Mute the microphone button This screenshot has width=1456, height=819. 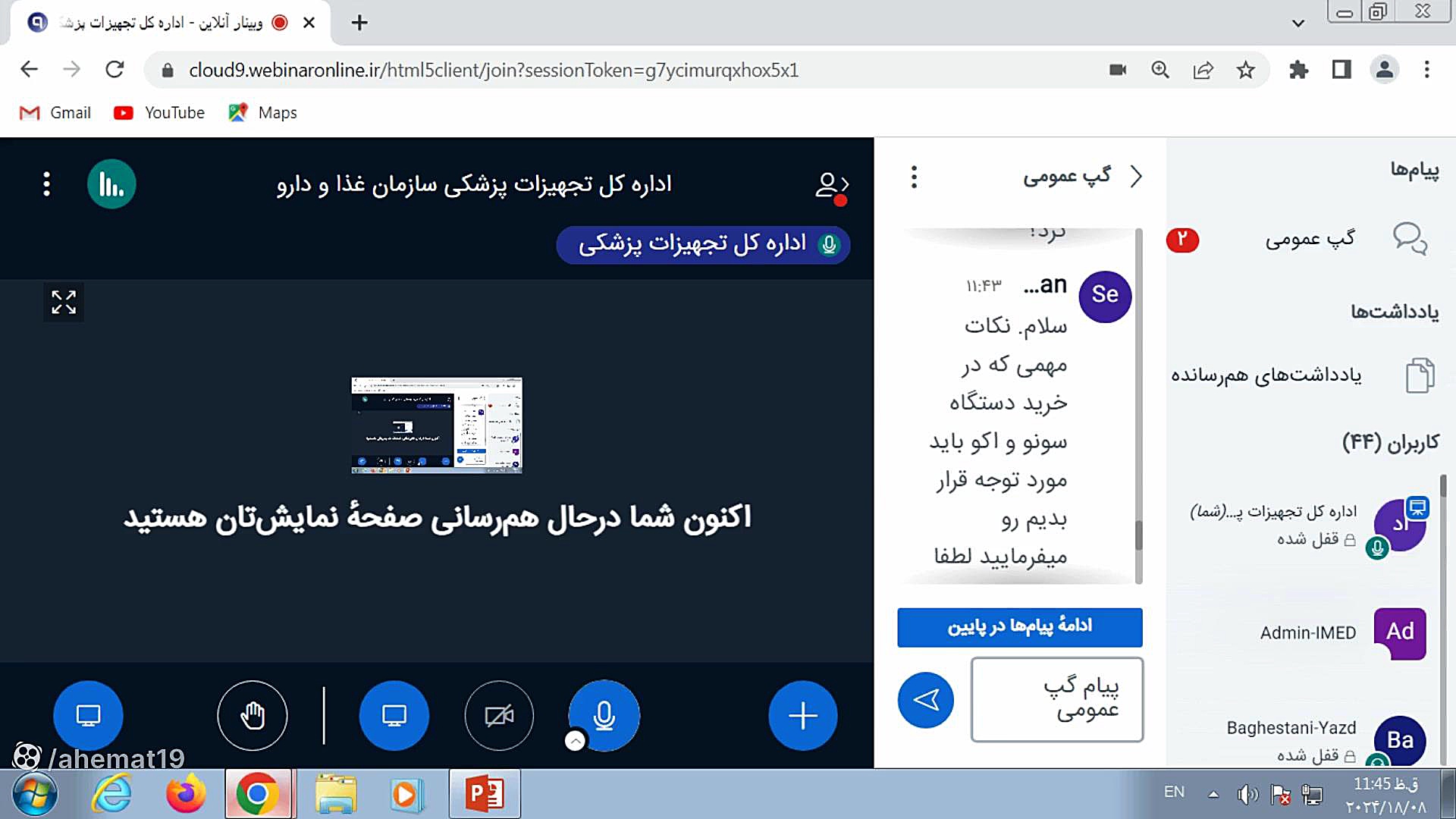604,715
